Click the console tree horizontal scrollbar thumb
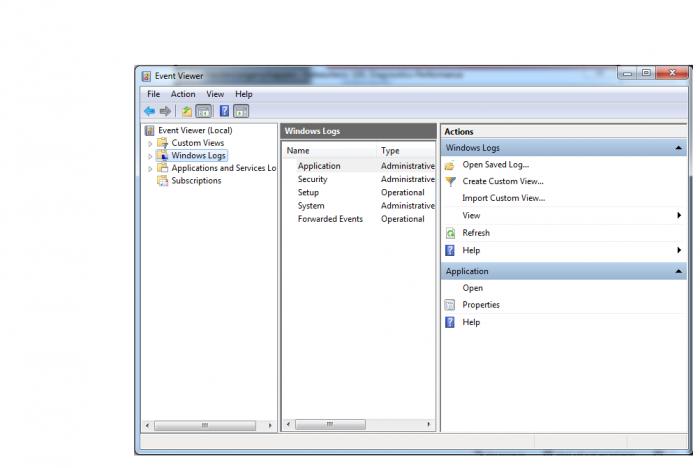The width and height of the screenshot is (700, 468). (205, 426)
